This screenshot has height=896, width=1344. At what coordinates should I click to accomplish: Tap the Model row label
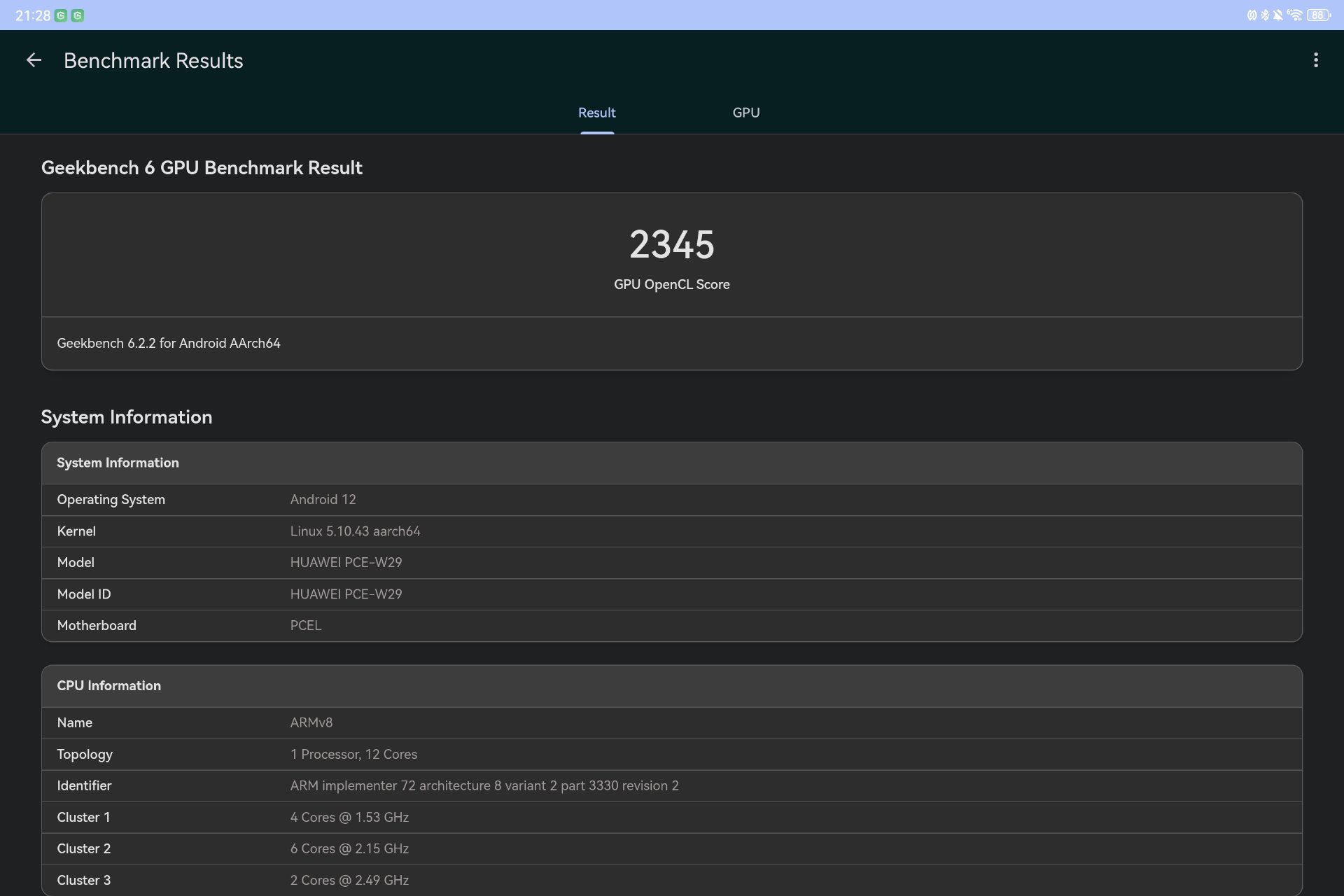click(76, 563)
